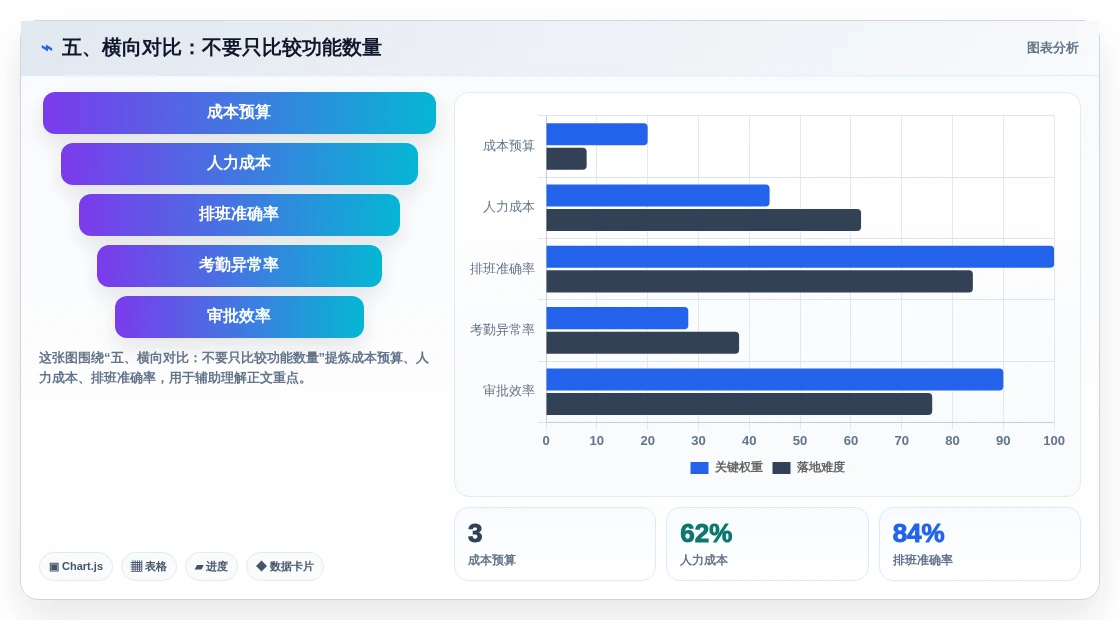Click the dark 落地难度 bar for 考勤异常率
The image size is (1120, 620).
pos(643,343)
